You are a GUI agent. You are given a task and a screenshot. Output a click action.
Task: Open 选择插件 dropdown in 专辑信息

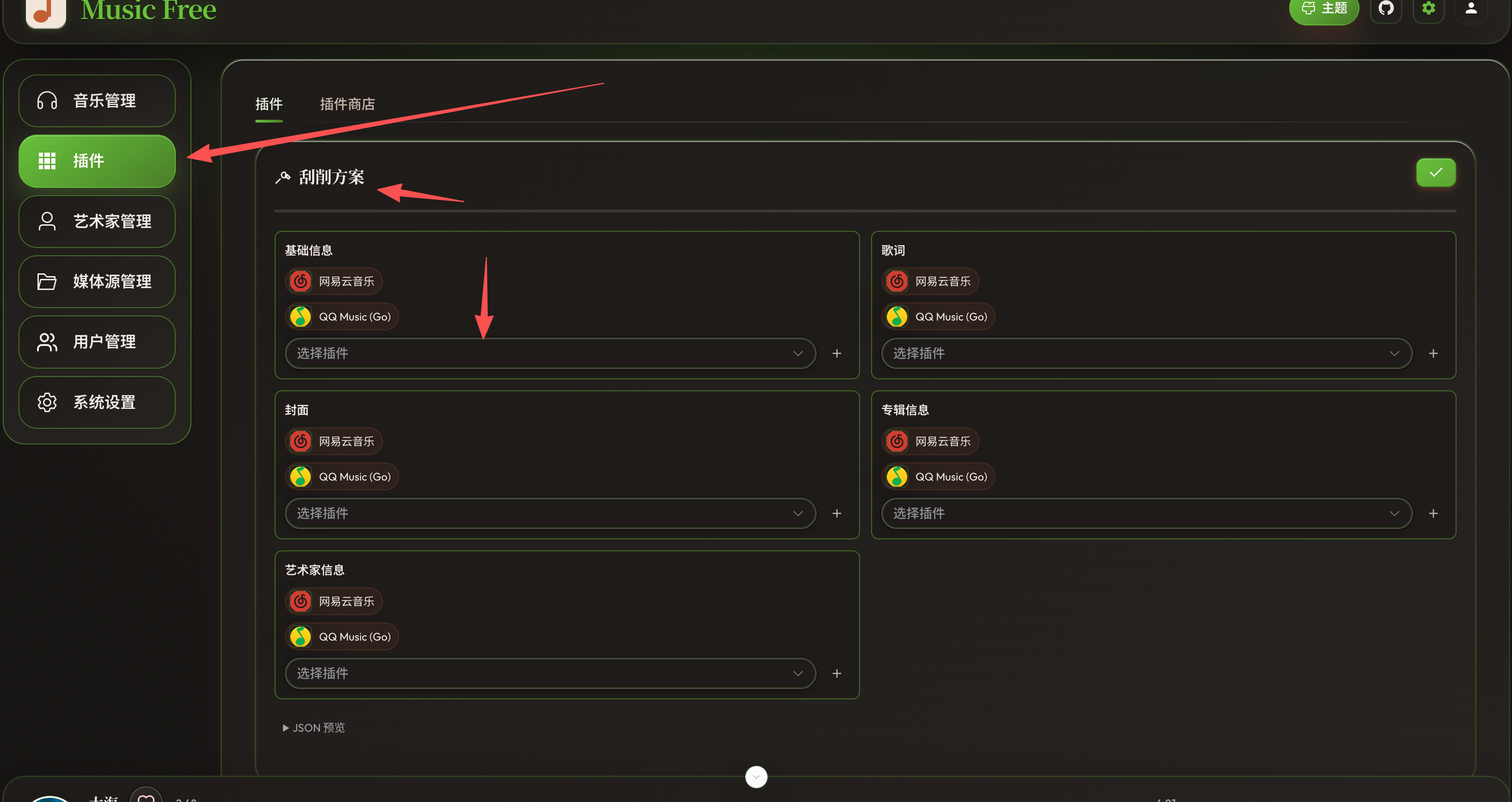coord(1146,514)
